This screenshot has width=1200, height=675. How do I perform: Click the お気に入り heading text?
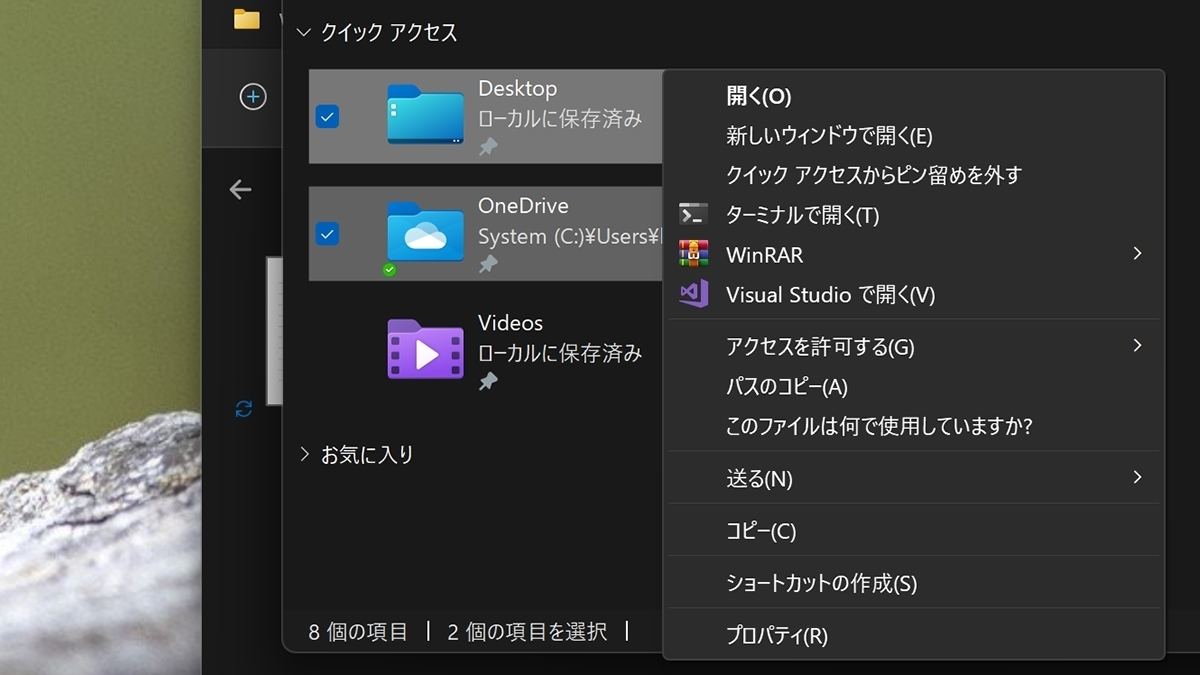[x=367, y=454]
